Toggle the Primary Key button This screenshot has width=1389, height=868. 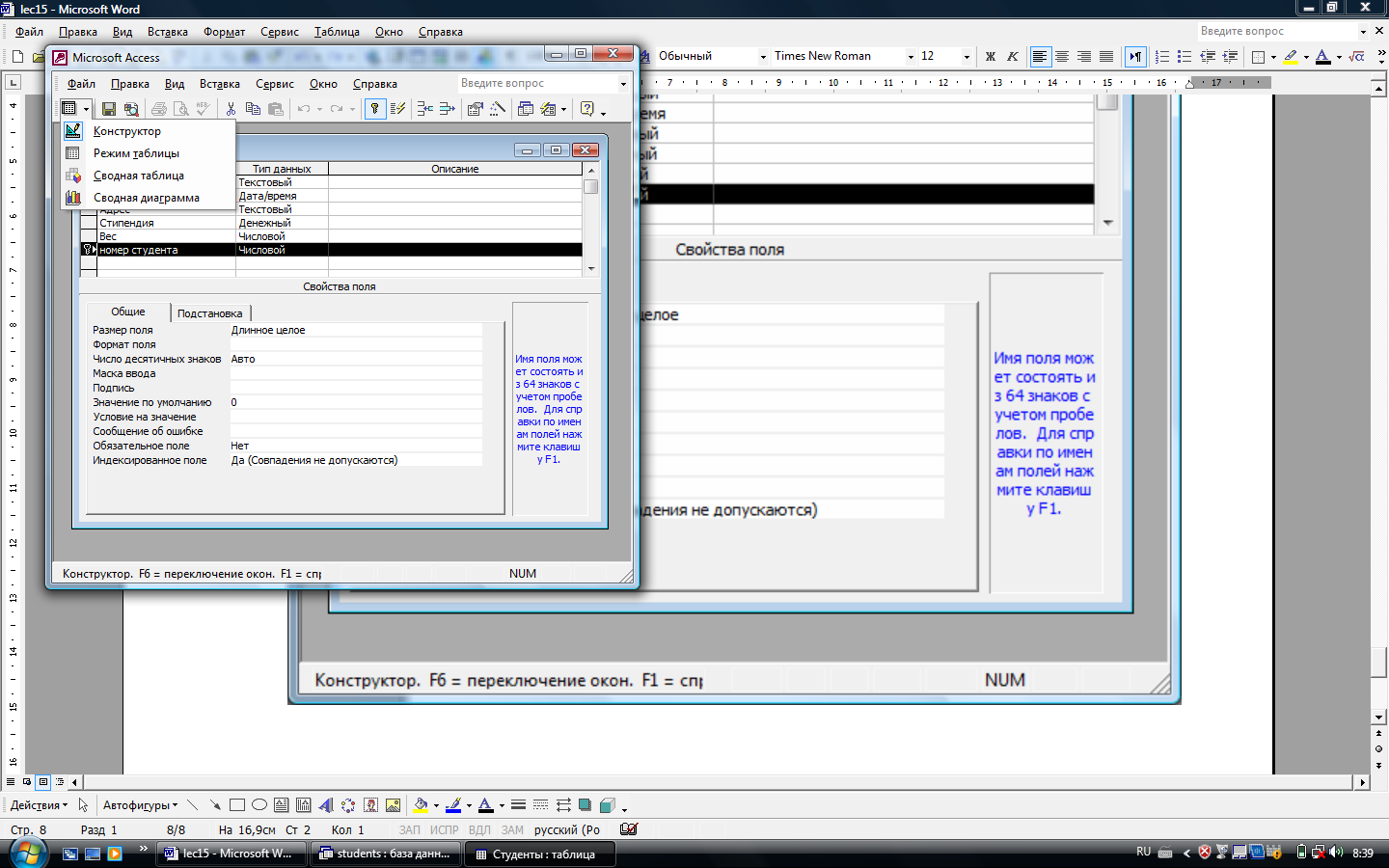pos(374,109)
